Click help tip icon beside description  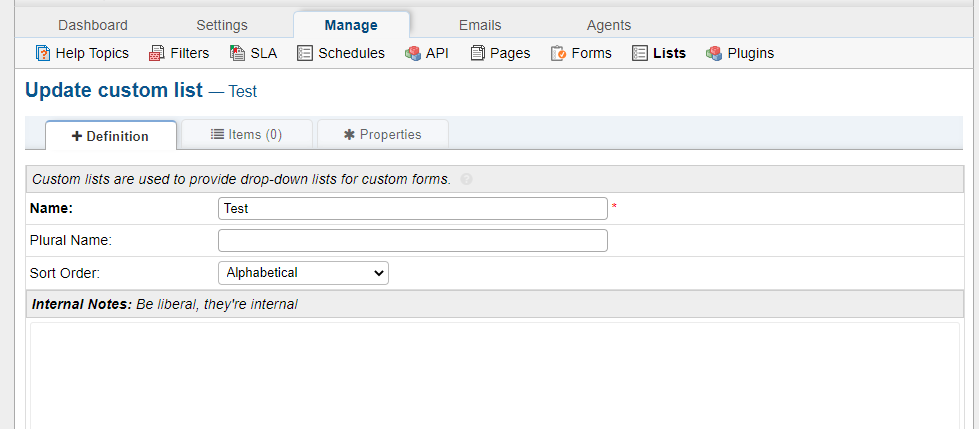(x=466, y=179)
